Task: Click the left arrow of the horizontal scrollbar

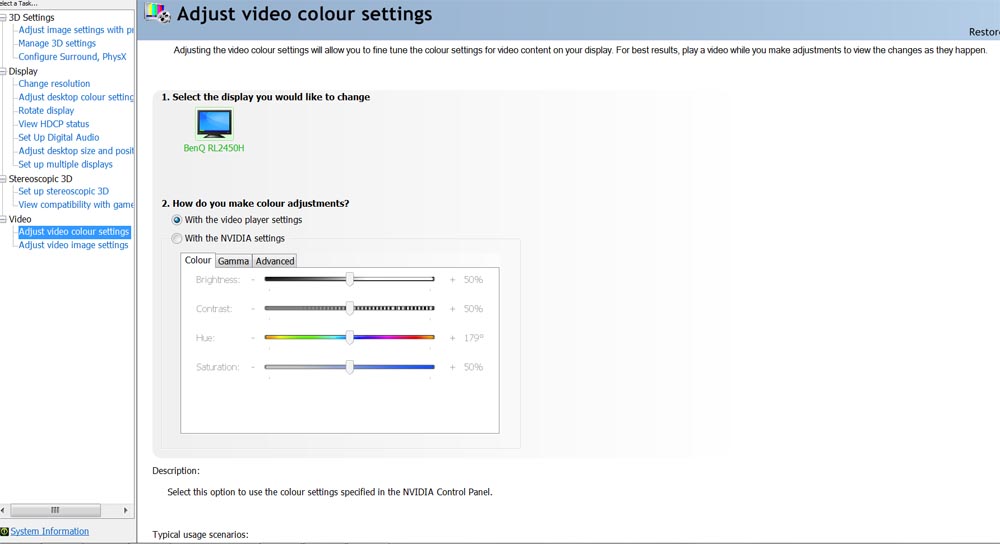Action: point(5,510)
